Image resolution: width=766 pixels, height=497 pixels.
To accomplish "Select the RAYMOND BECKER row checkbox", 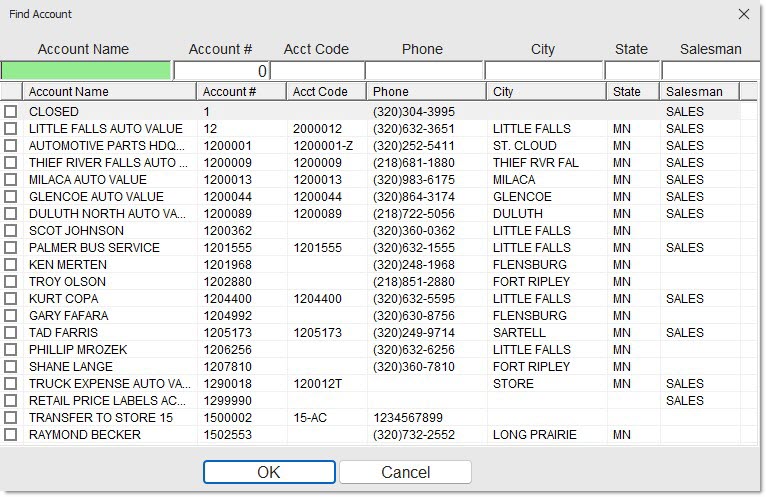I will click(11, 435).
